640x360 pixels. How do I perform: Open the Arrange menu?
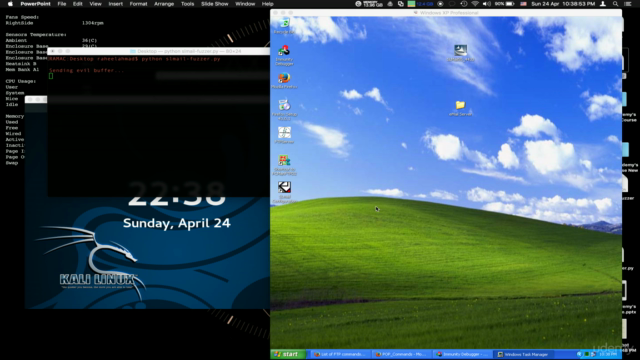pos(164,4)
